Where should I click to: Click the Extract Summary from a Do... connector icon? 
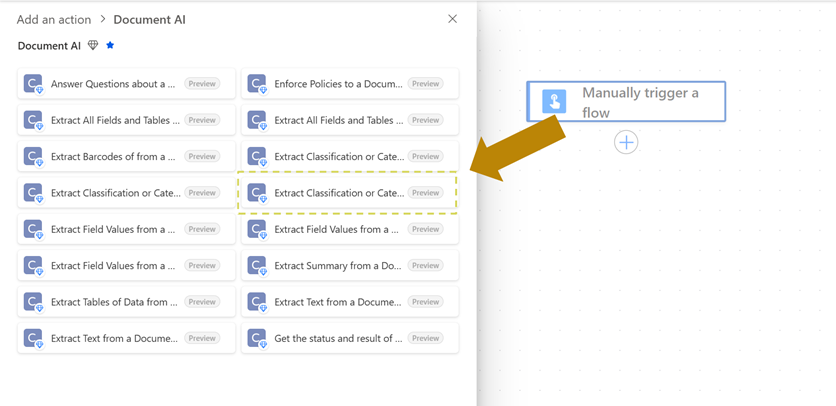[257, 265]
